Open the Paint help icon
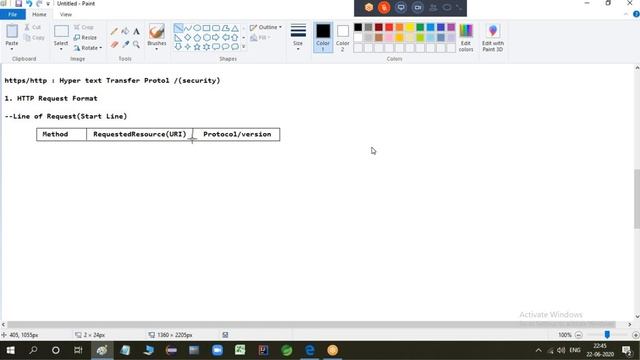Image resolution: width=640 pixels, height=360 pixels. tap(636, 14)
